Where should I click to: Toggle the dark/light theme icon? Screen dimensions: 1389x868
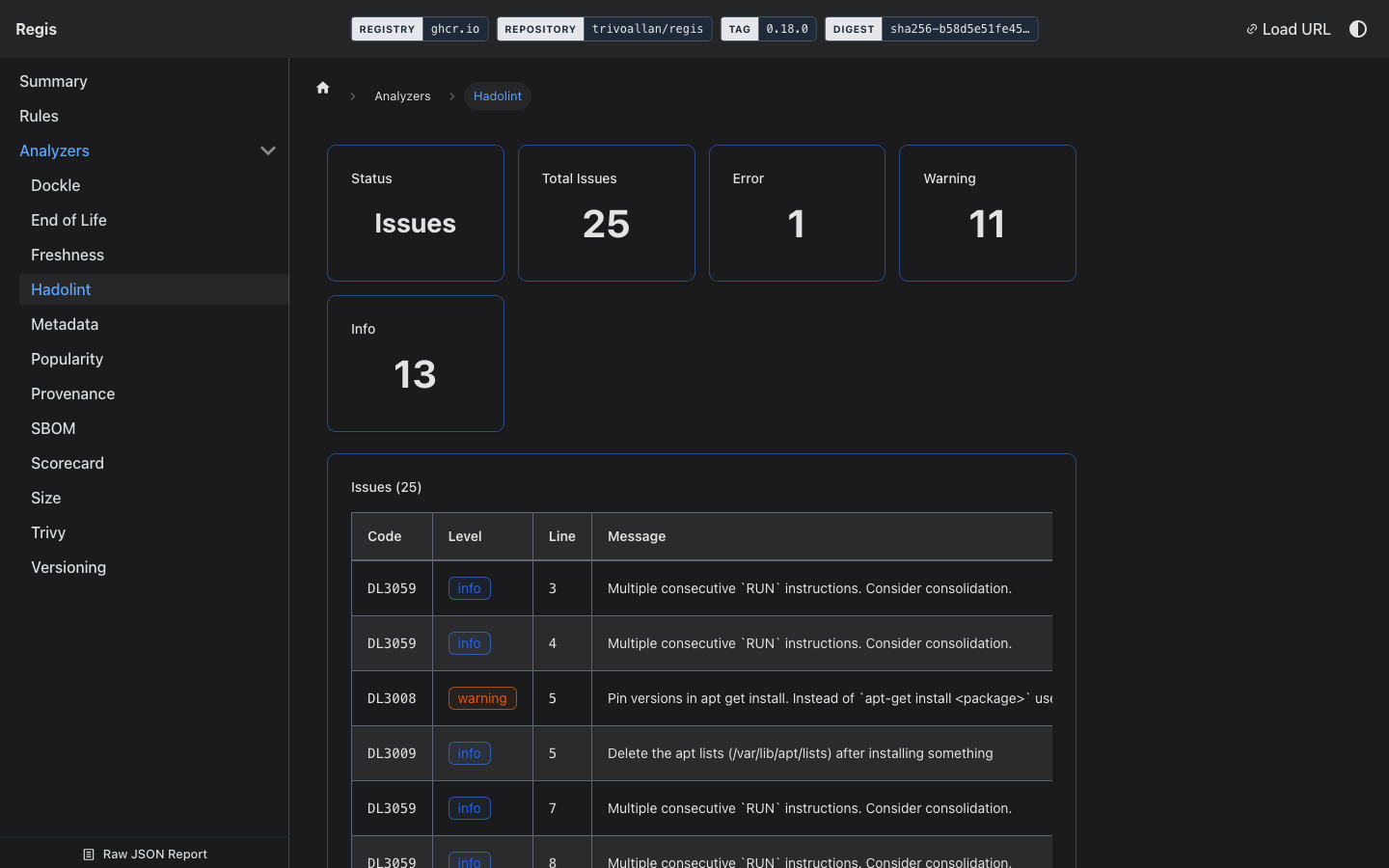coord(1358,29)
